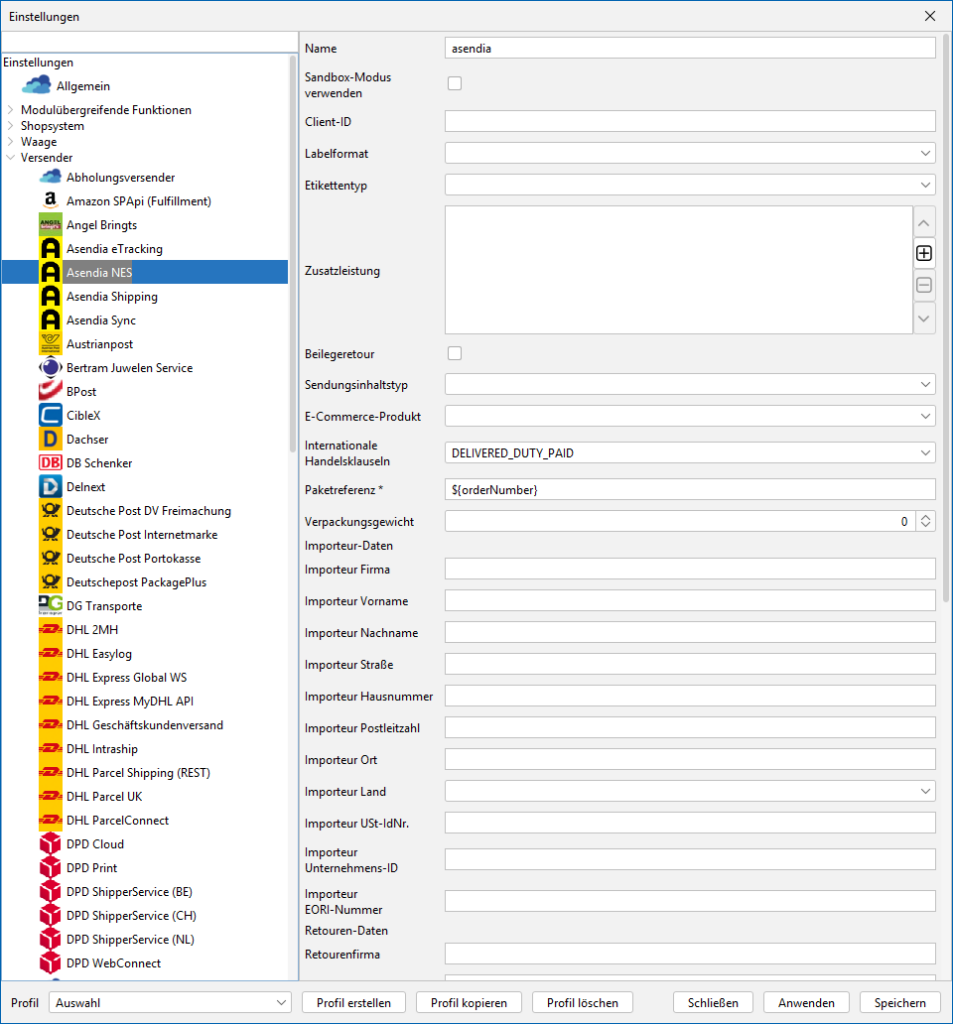The height and width of the screenshot is (1024, 953).
Task: Click the Austrianpost logo icon
Action: (50, 344)
